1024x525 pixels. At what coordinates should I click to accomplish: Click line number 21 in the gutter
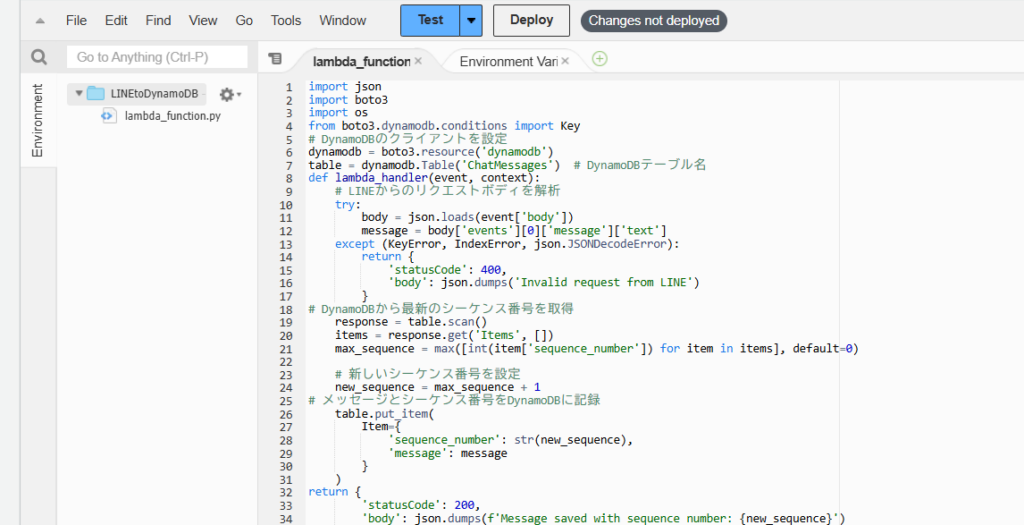(x=286, y=349)
